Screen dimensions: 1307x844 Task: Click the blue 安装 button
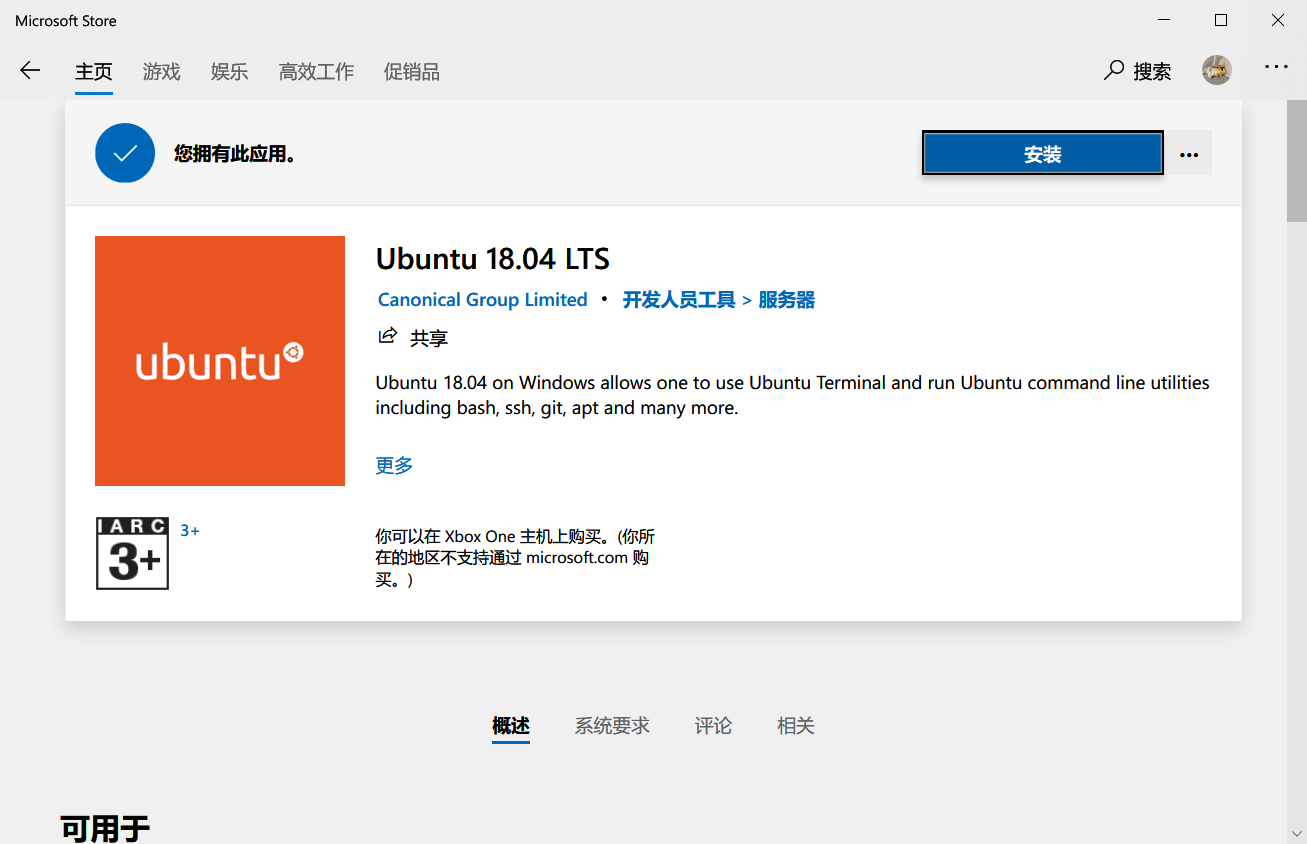pos(1043,154)
